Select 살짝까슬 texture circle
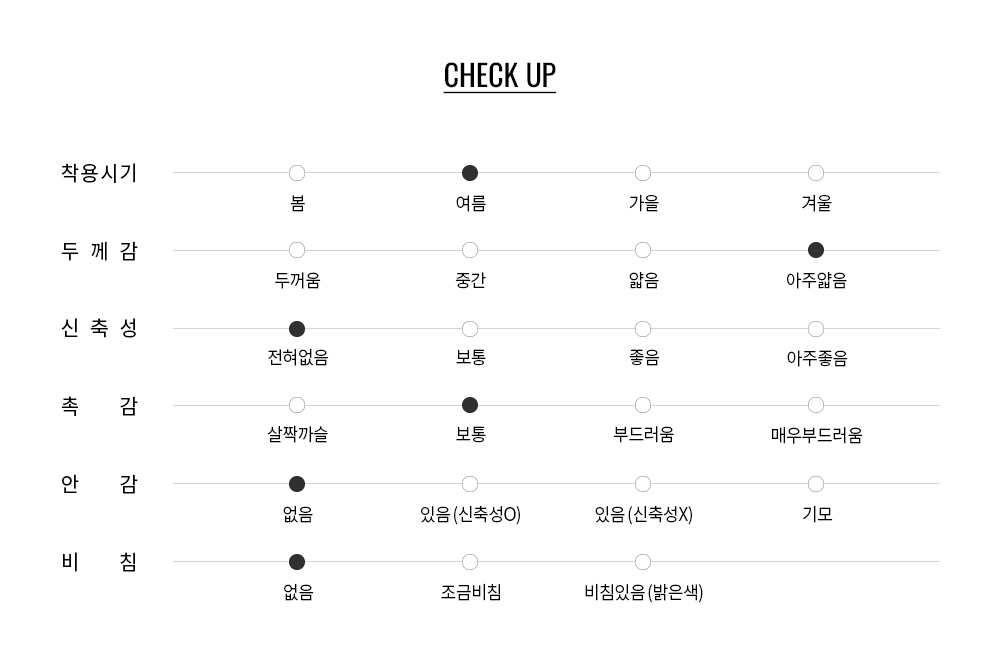Image resolution: width=1000 pixels, height=661 pixels. pos(297,405)
